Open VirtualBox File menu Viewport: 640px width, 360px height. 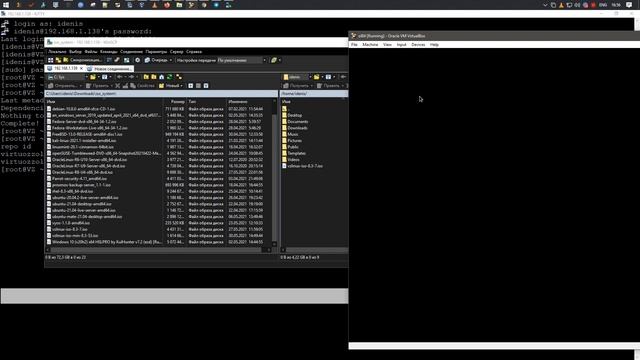pyautogui.click(x=354, y=44)
